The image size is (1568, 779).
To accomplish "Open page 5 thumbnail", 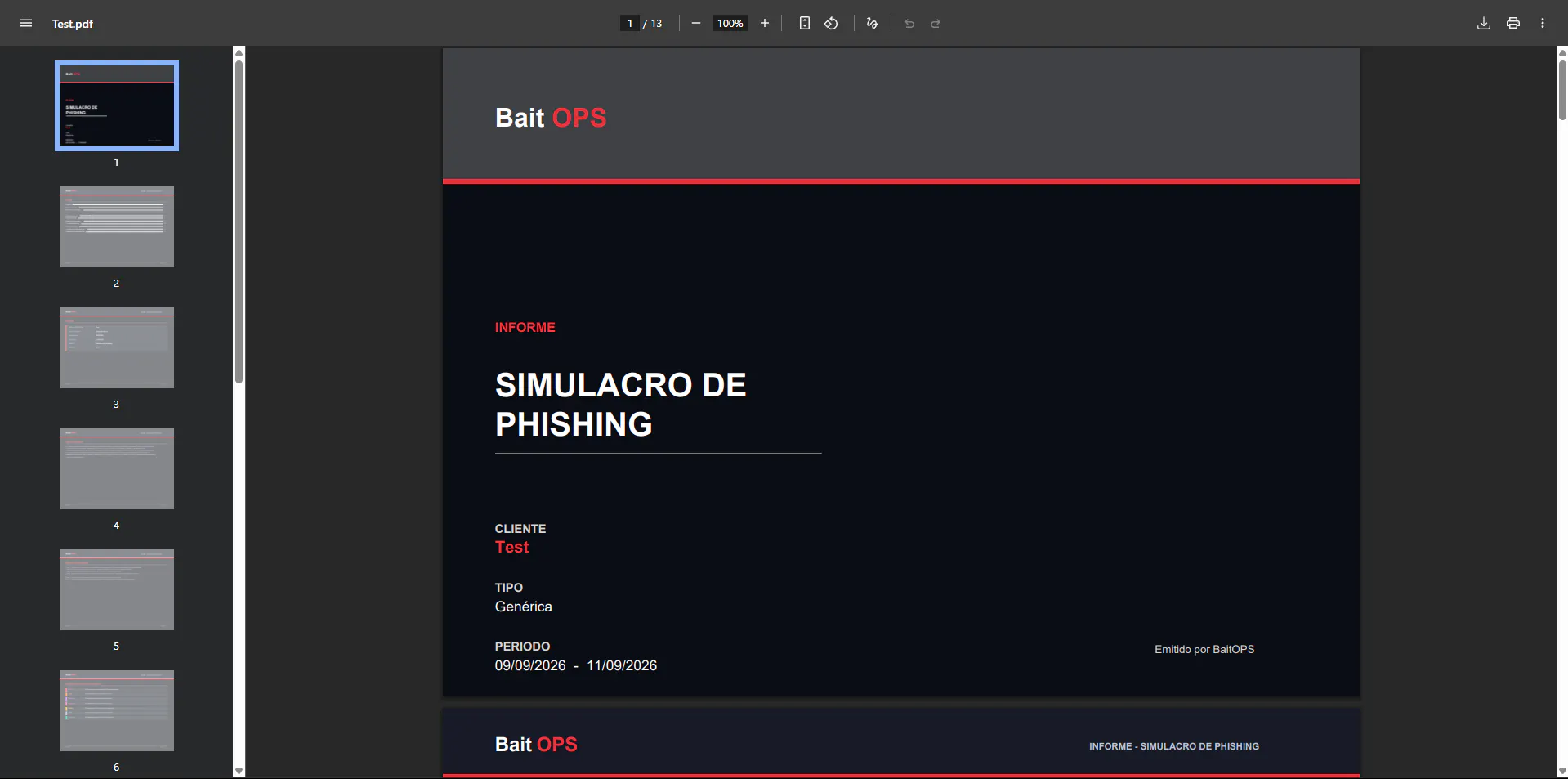I will coord(117,589).
